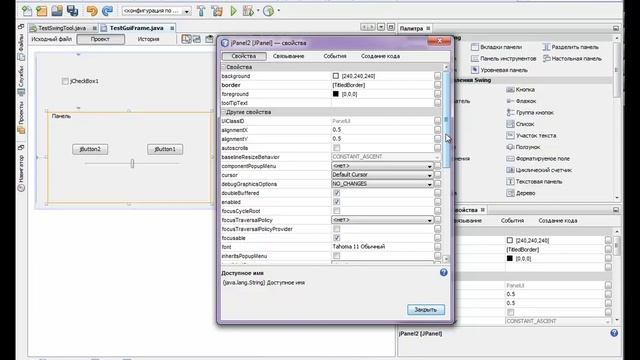Screen dimensions: 640x360
Task: Click the New File toolbar icon
Action: tap(27, 11)
